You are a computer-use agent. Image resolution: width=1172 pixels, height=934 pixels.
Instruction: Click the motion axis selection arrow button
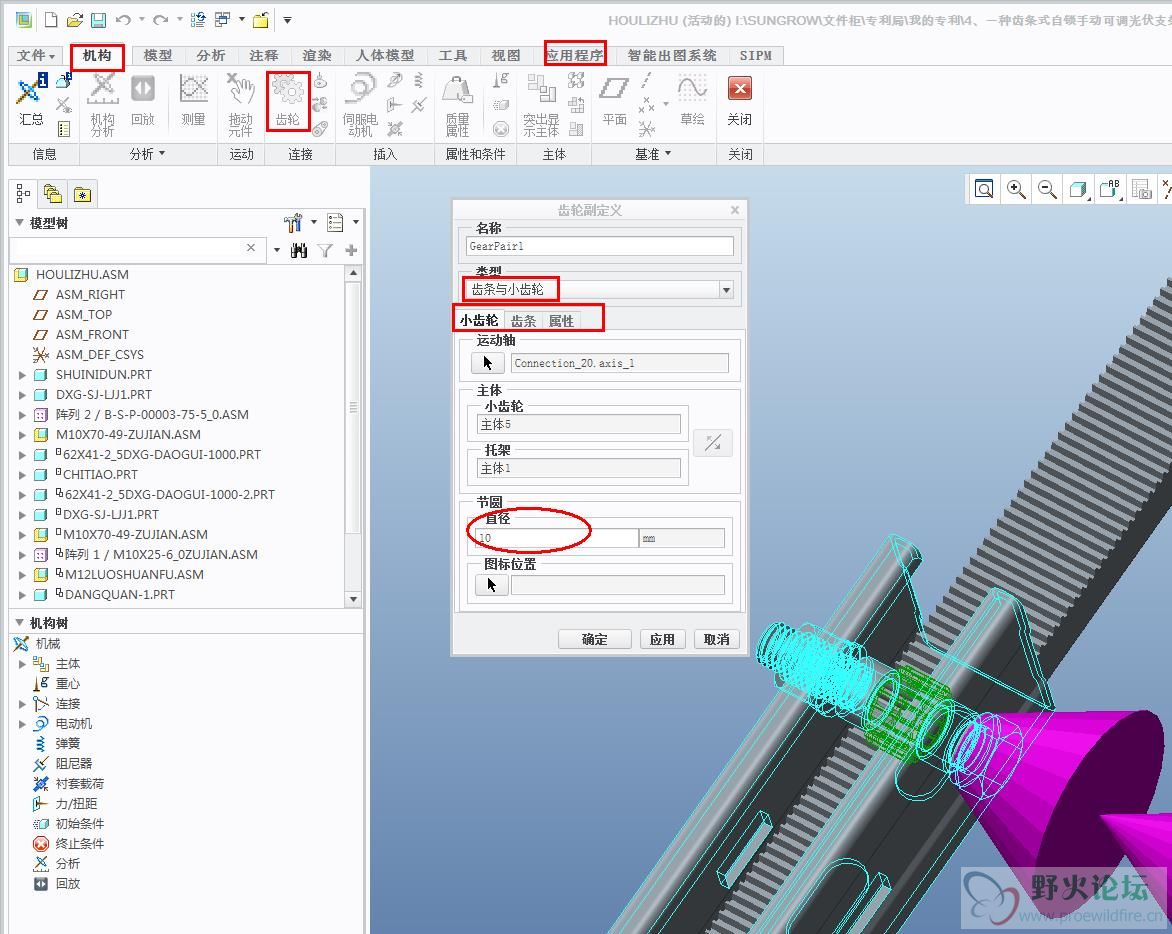tap(488, 363)
